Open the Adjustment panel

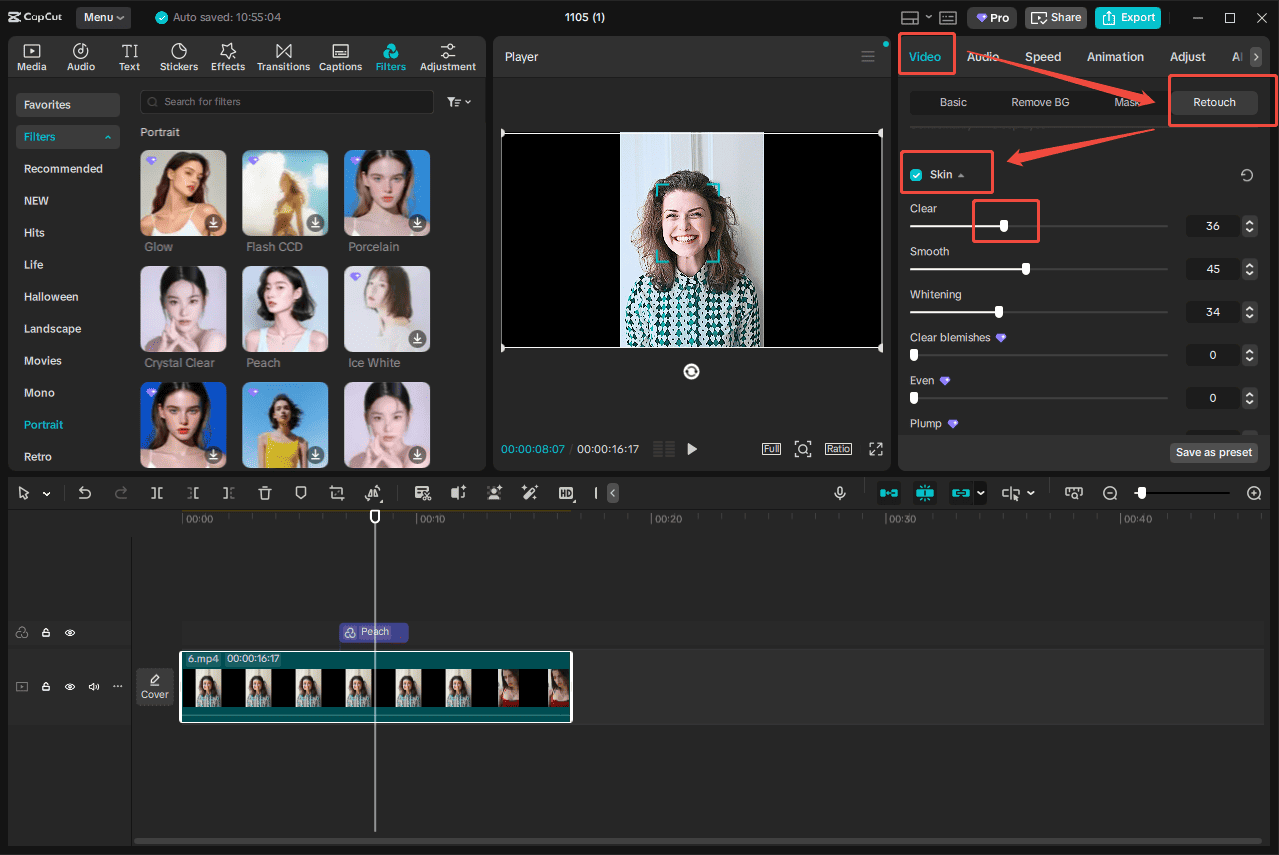[x=447, y=56]
